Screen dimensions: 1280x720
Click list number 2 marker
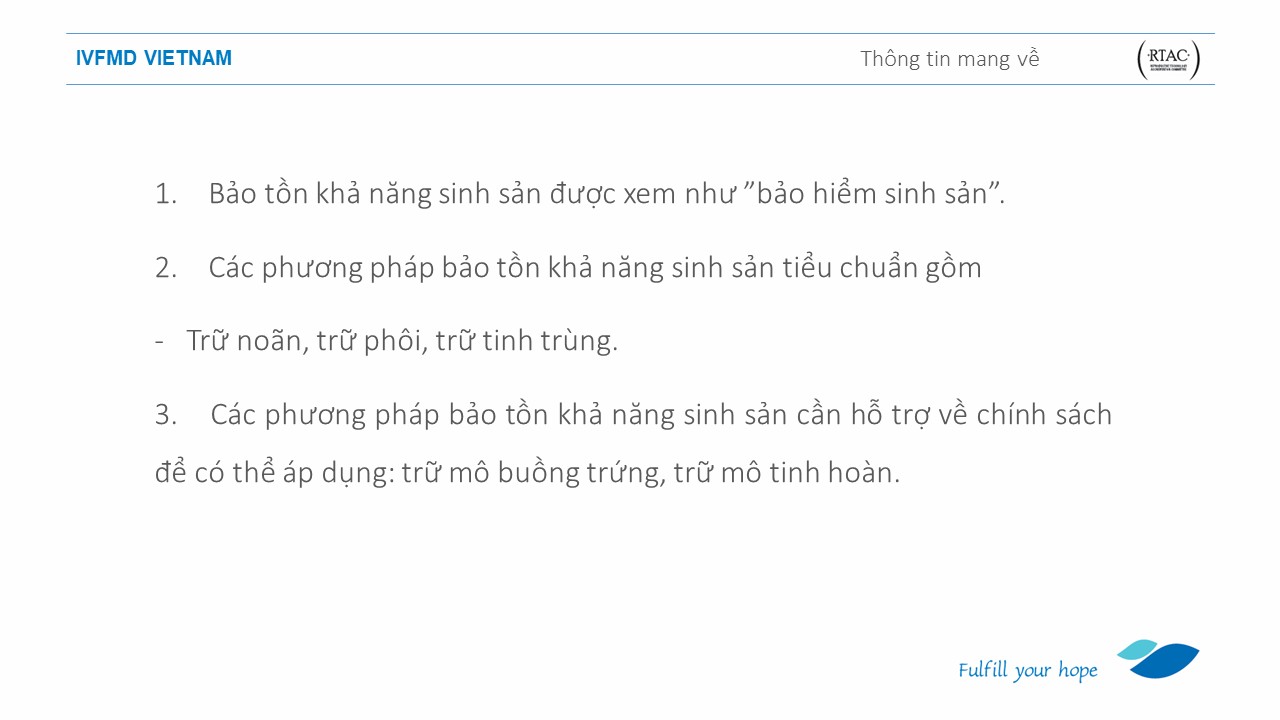(x=165, y=268)
